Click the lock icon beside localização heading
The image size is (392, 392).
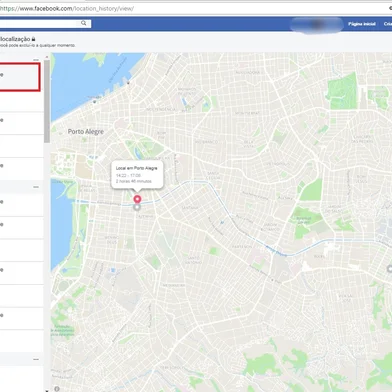coord(33,39)
